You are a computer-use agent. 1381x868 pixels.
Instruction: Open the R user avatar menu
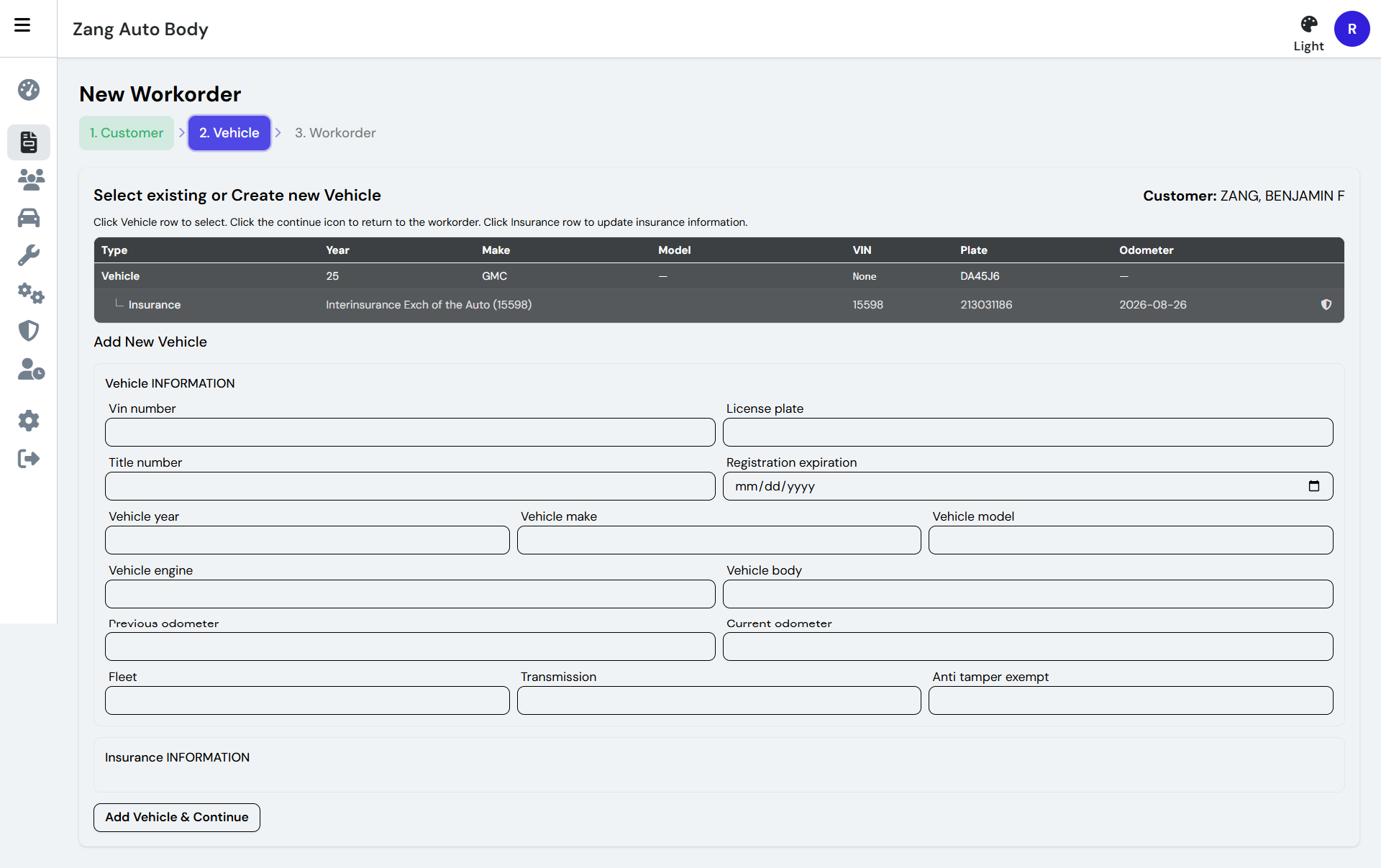[x=1352, y=29]
